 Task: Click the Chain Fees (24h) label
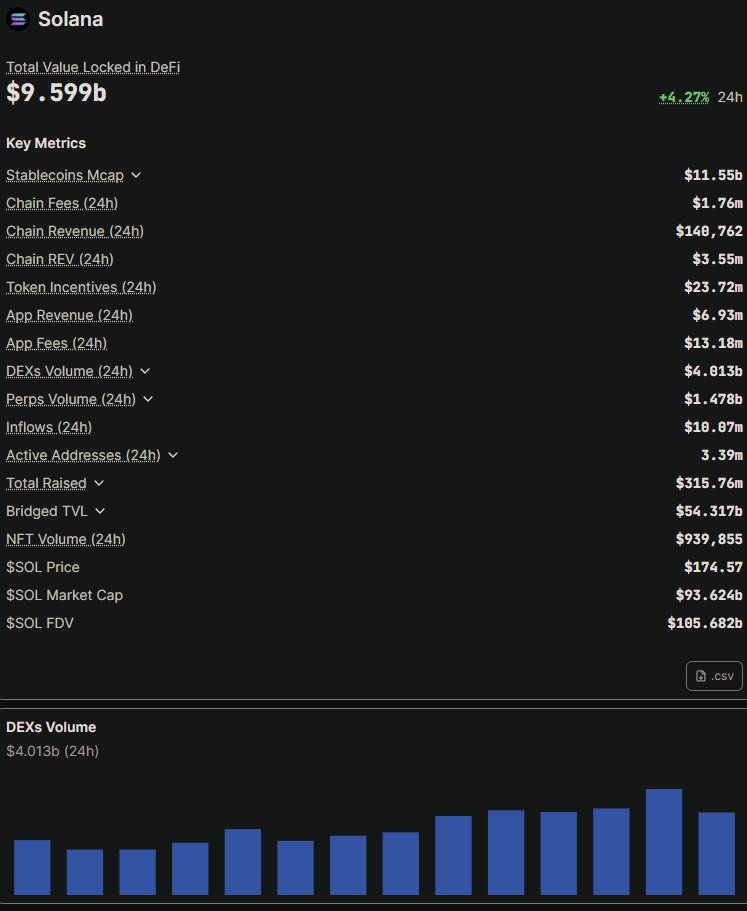click(x=62, y=203)
